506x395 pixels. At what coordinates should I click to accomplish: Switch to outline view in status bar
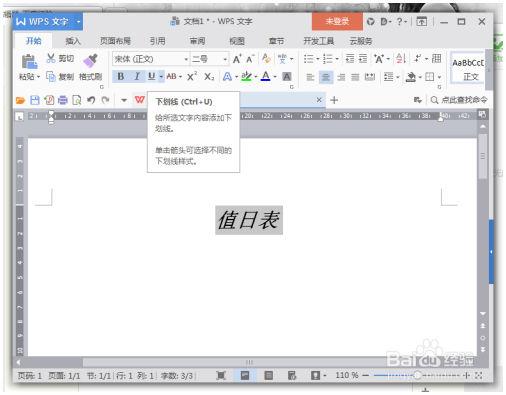(x=269, y=376)
